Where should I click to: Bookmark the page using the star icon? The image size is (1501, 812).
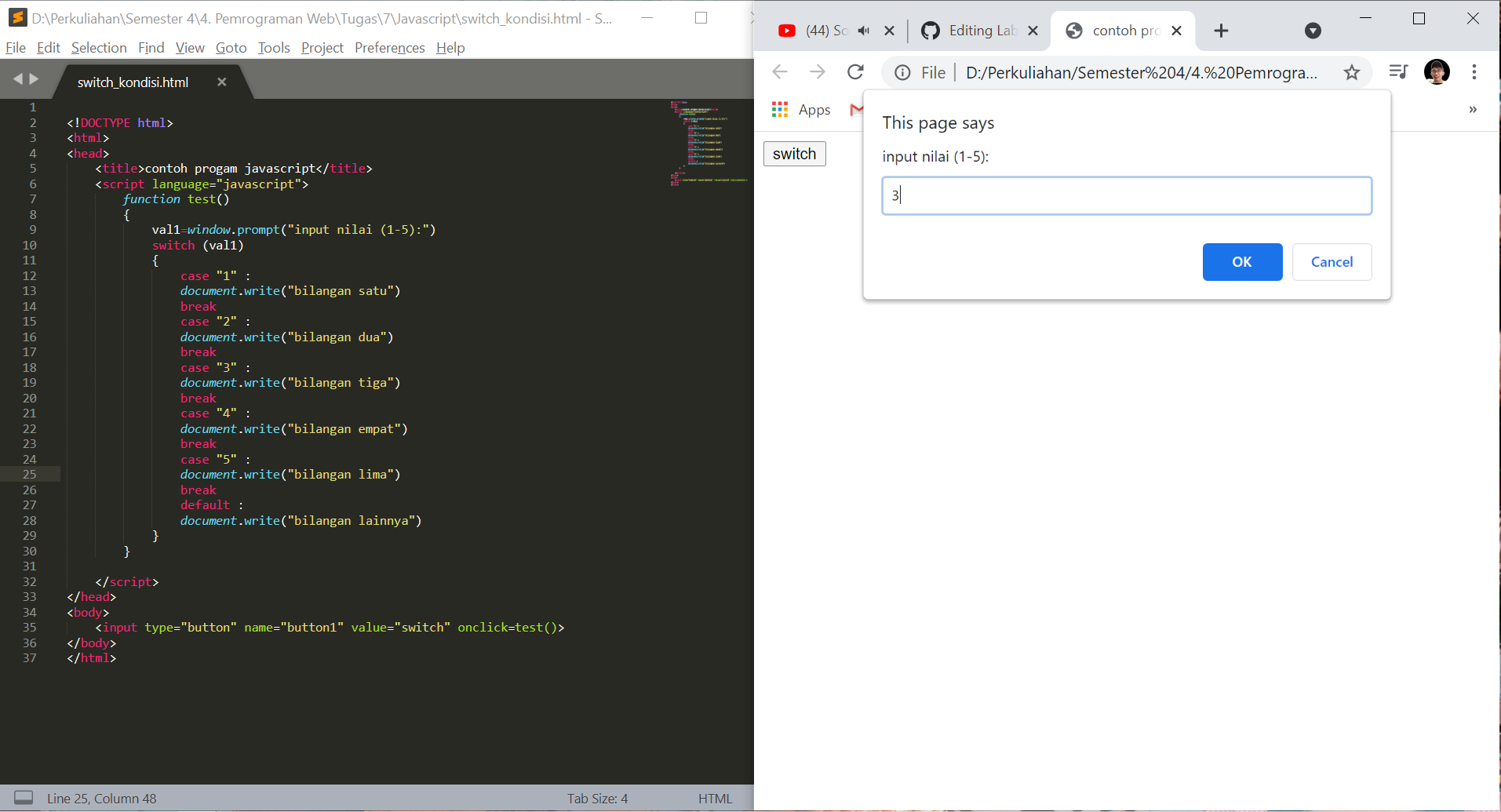click(1352, 72)
